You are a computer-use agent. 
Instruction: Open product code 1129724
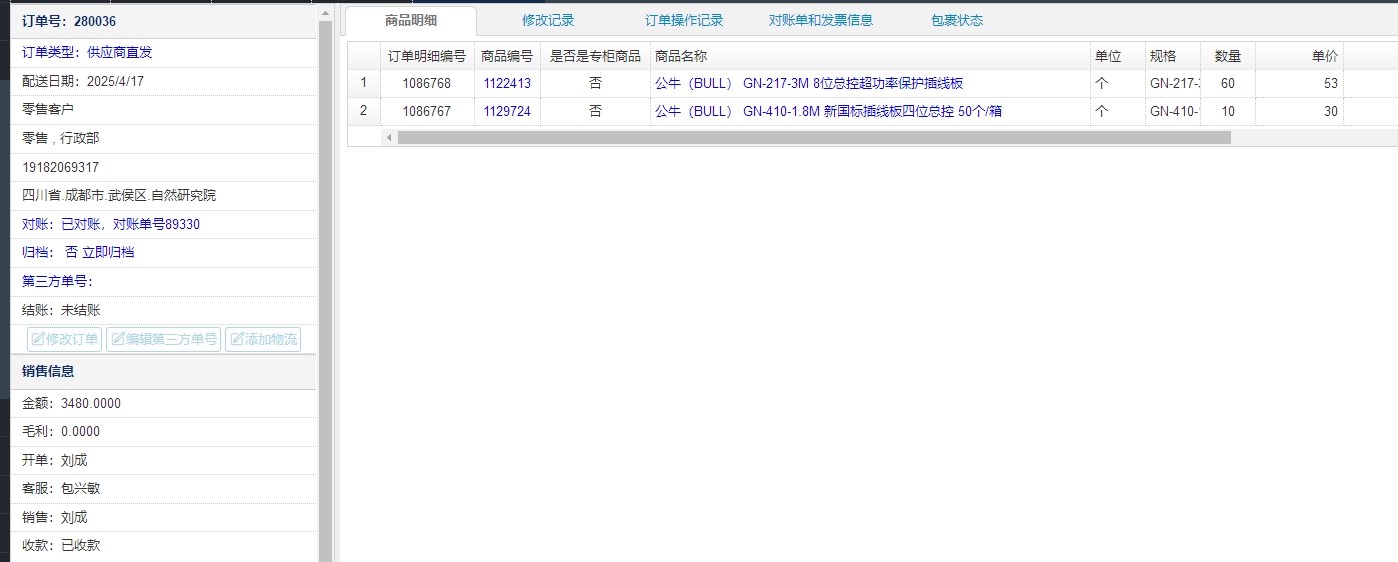pos(507,112)
